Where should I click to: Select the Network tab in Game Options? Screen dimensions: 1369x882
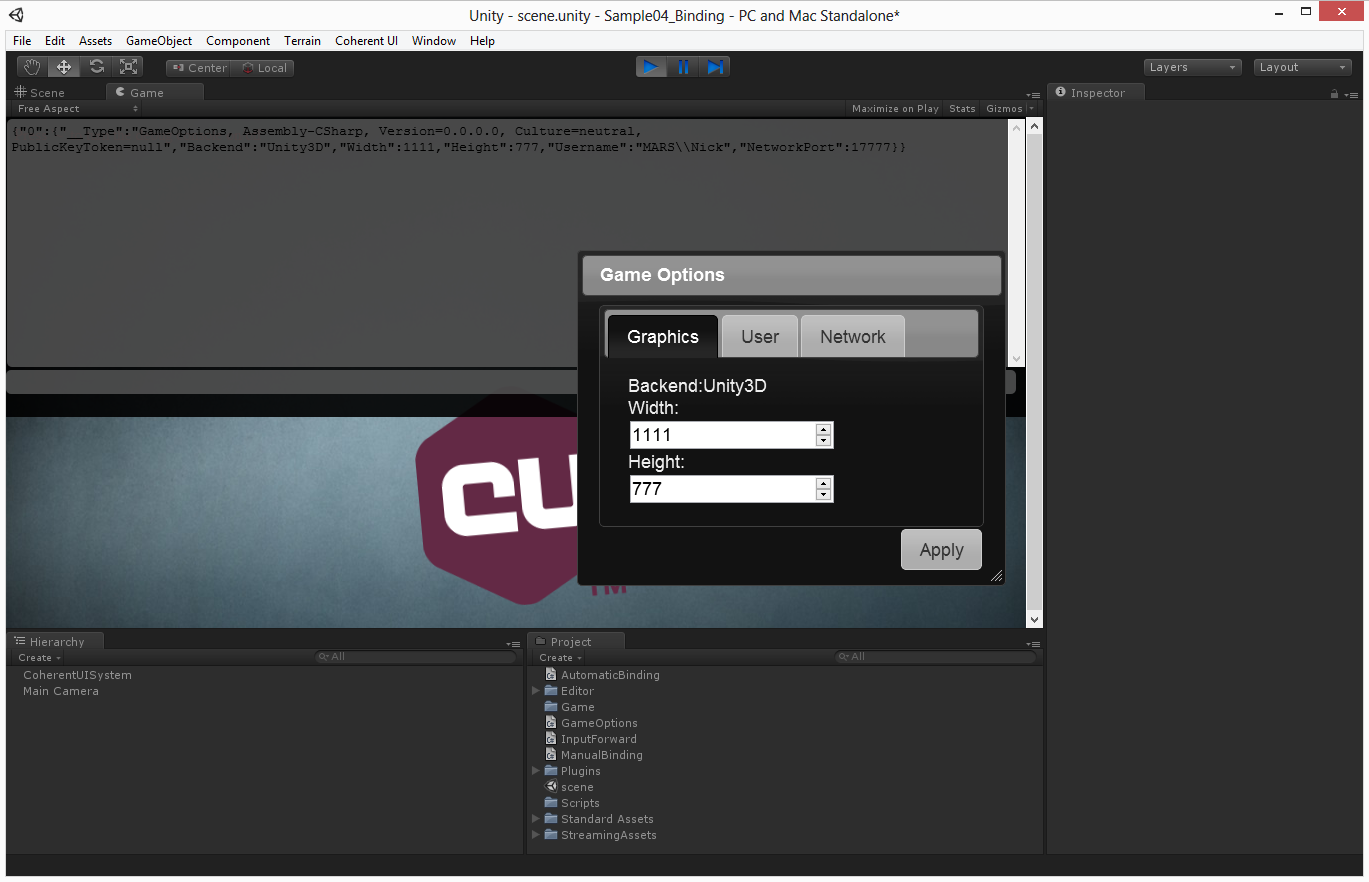(x=853, y=336)
